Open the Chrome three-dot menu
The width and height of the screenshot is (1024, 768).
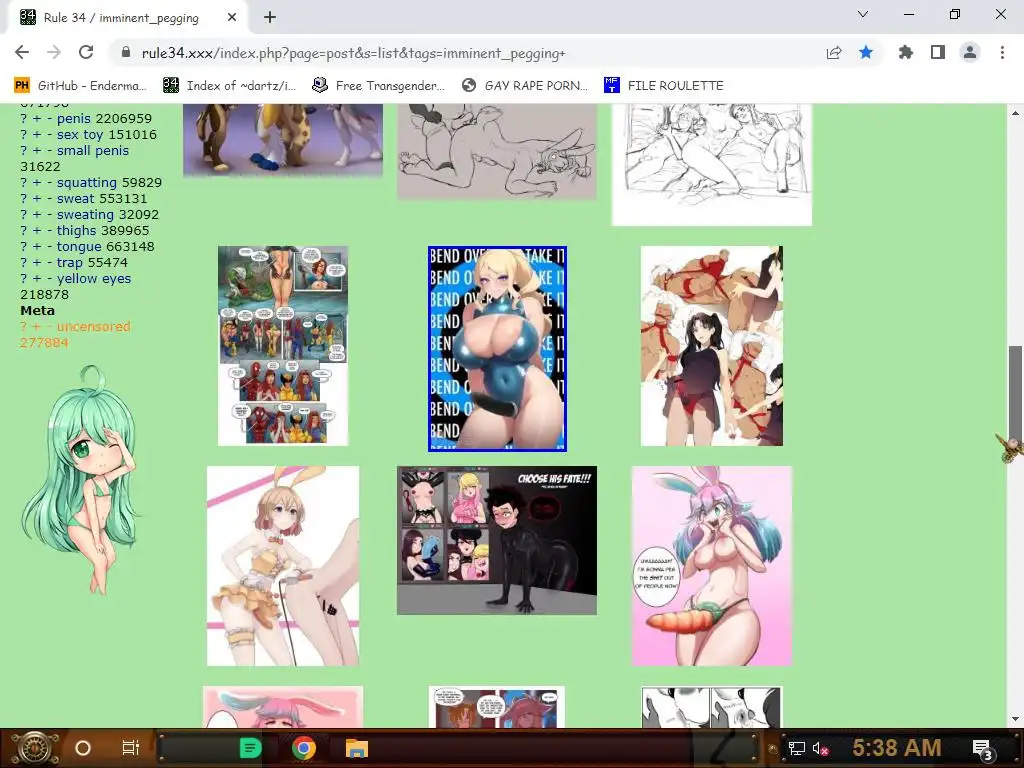click(1002, 52)
